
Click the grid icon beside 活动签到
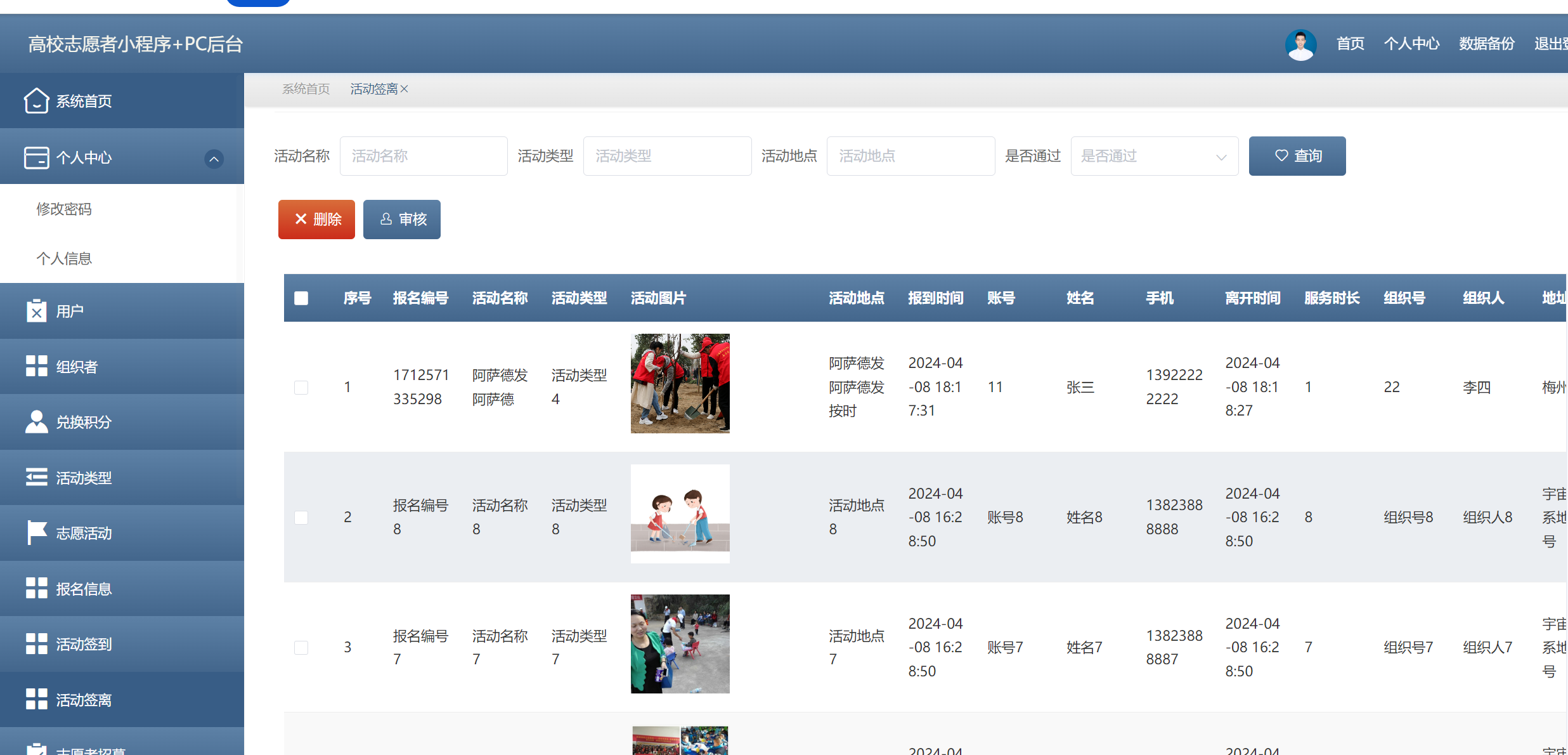(36, 644)
